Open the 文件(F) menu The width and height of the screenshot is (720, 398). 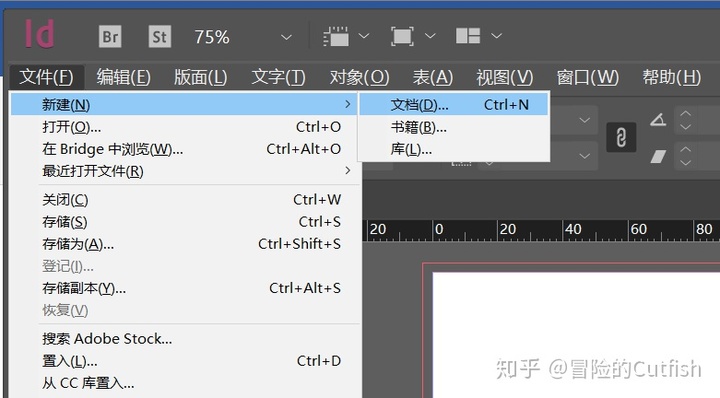click(46, 77)
